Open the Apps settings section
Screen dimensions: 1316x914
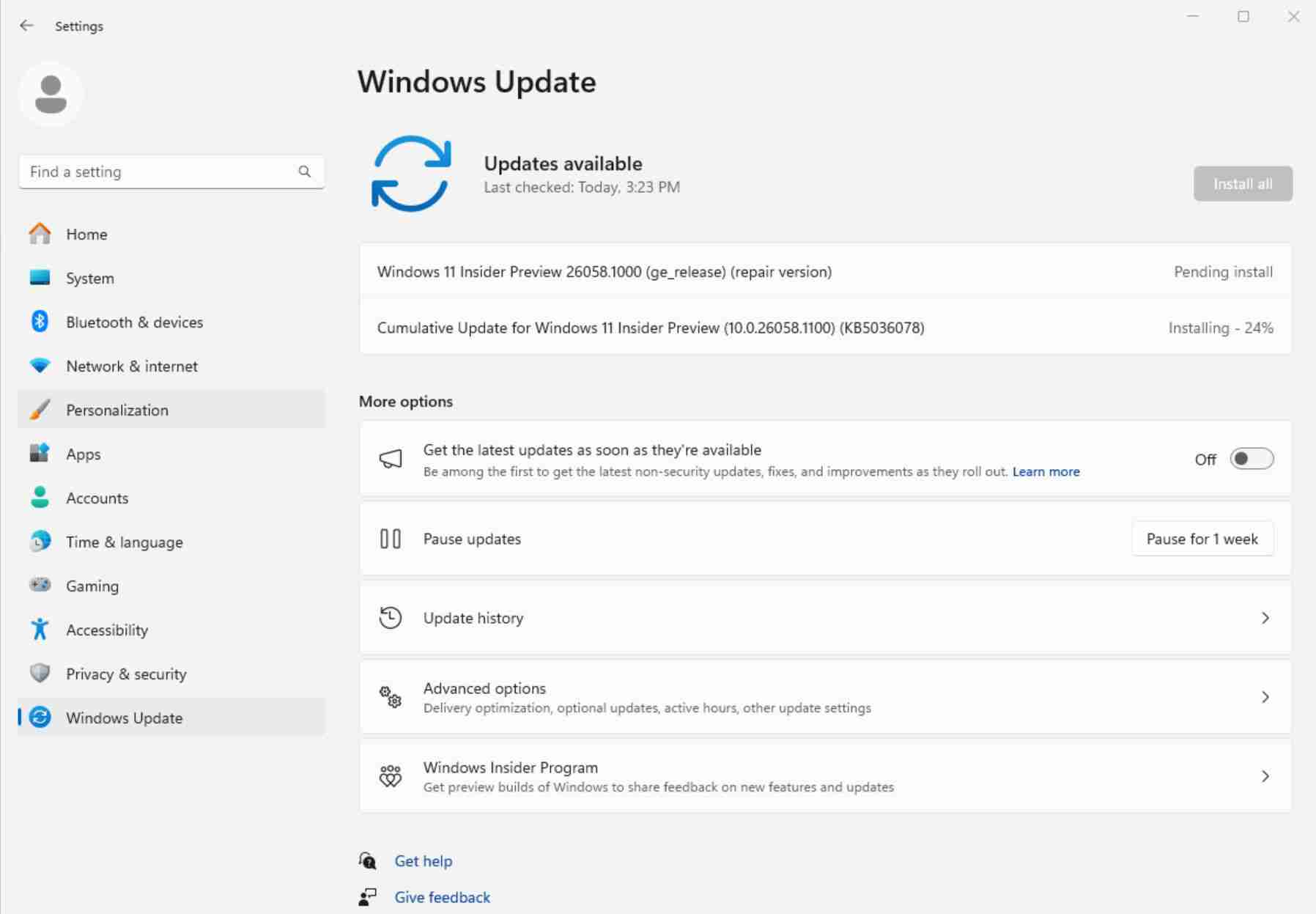[83, 454]
